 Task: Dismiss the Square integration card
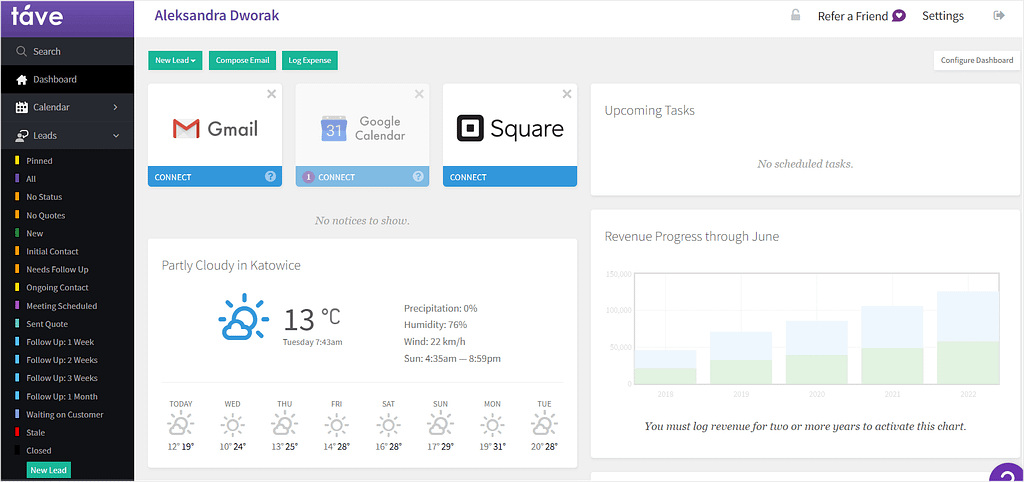567,94
